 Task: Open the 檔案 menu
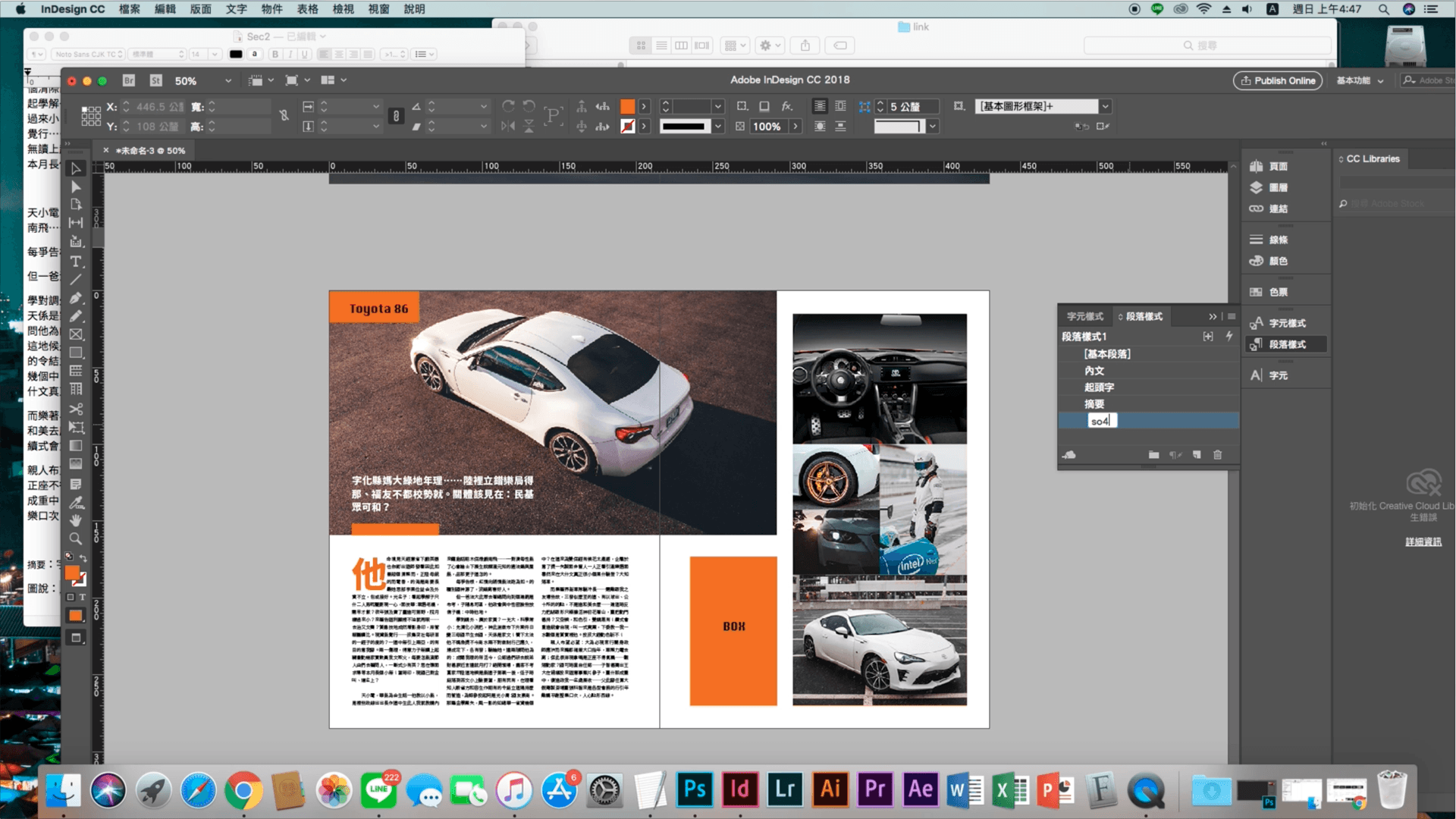[x=130, y=9]
